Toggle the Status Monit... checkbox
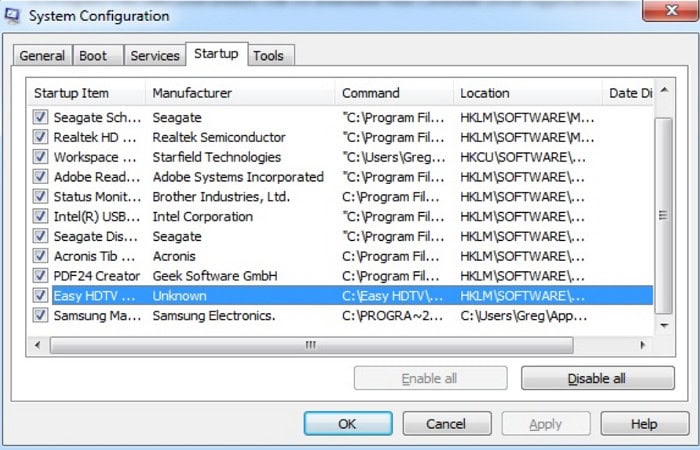The height and width of the screenshot is (450, 700). coord(40,196)
